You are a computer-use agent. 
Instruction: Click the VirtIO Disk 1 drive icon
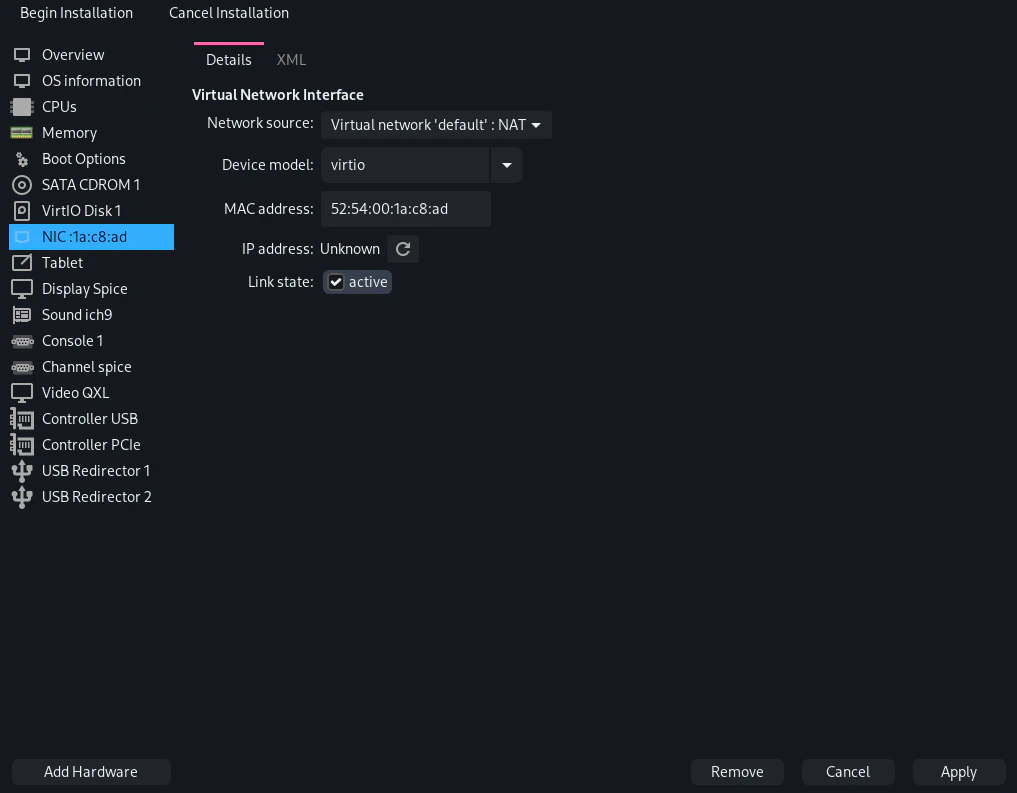[22, 211]
